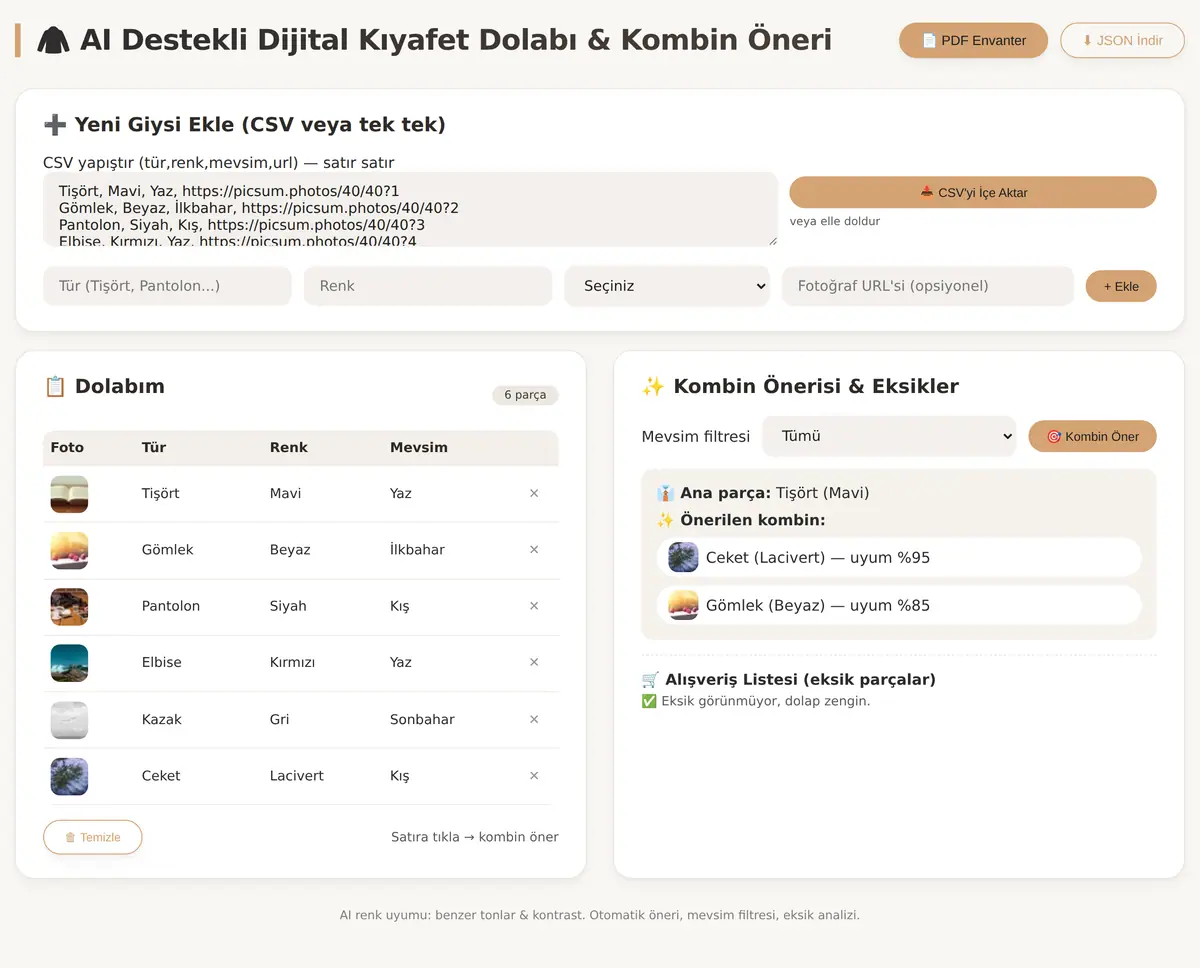This screenshot has width=1200, height=968.
Task: Delete the Elbise row using ×
Action: [x=534, y=662]
